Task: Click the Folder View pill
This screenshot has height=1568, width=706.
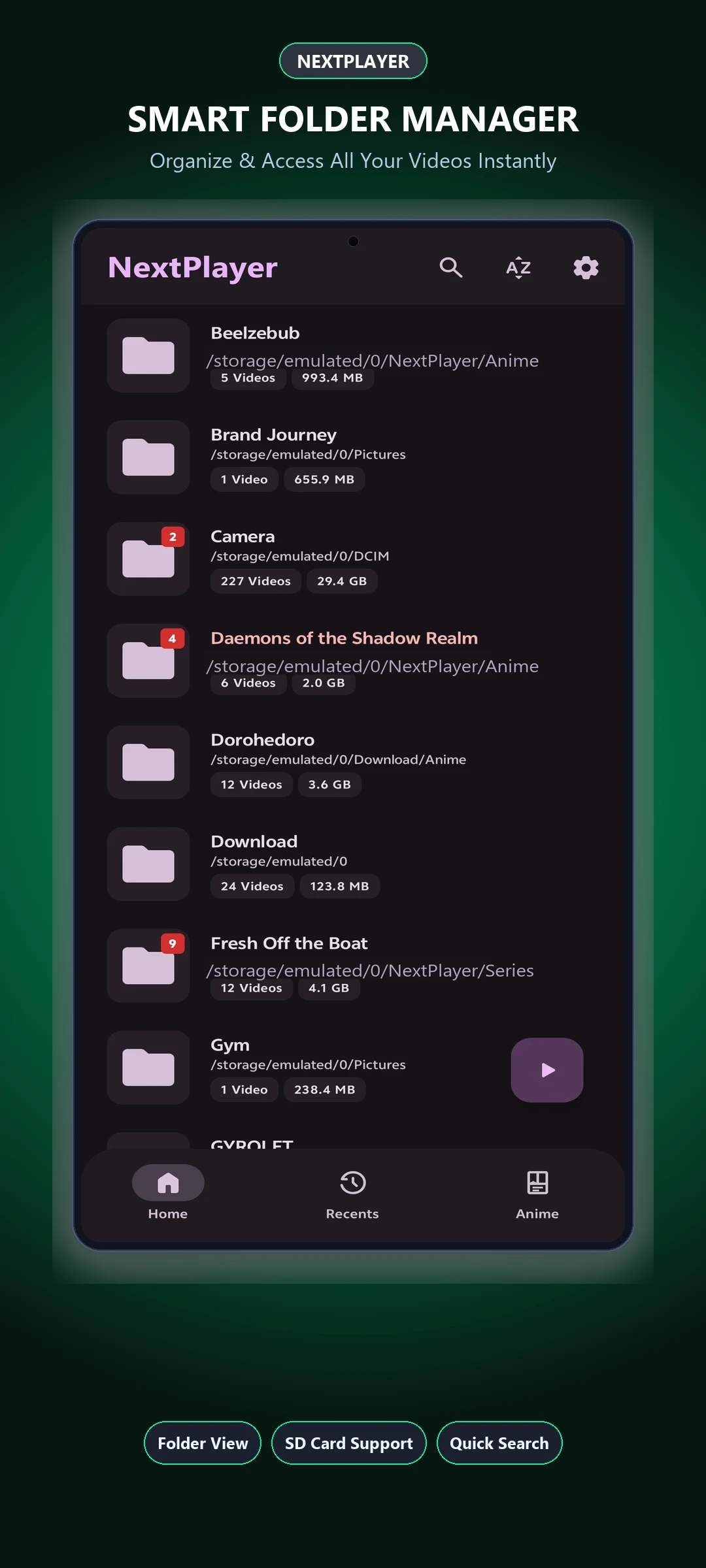Action: tap(203, 1443)
